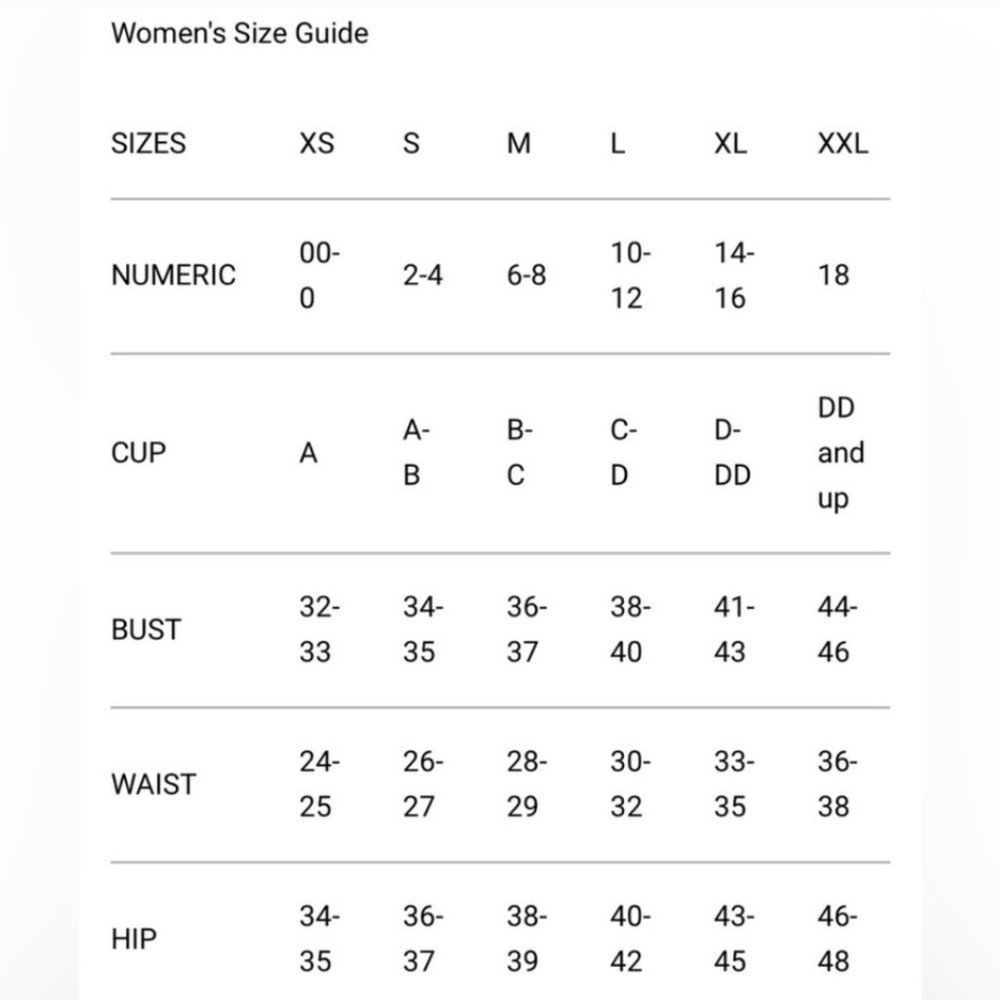Click the A cup cell under XS

pyautogui.click(x=309, y=454)
